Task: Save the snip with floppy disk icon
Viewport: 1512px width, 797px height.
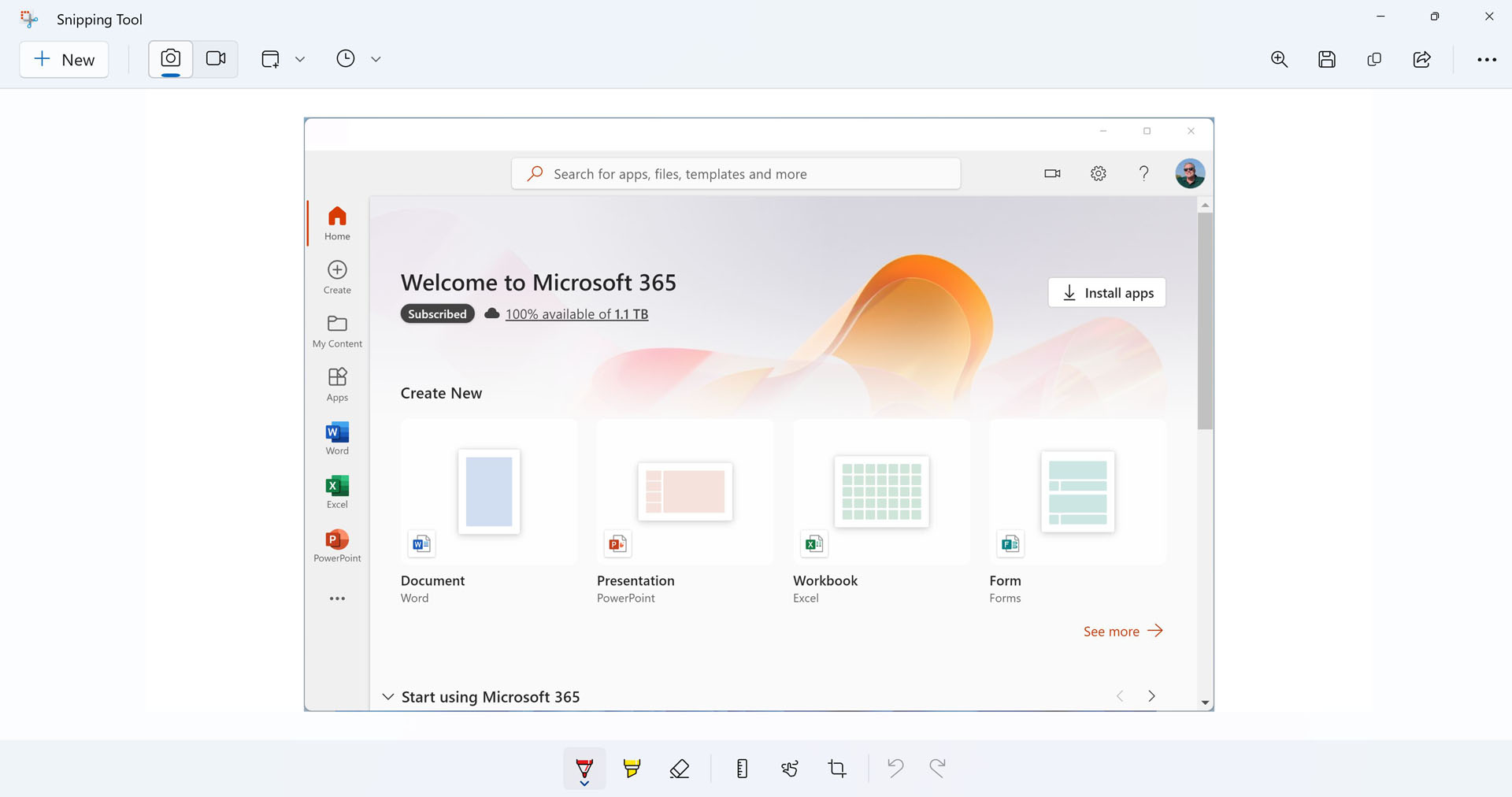Action: pos(1327,59)
